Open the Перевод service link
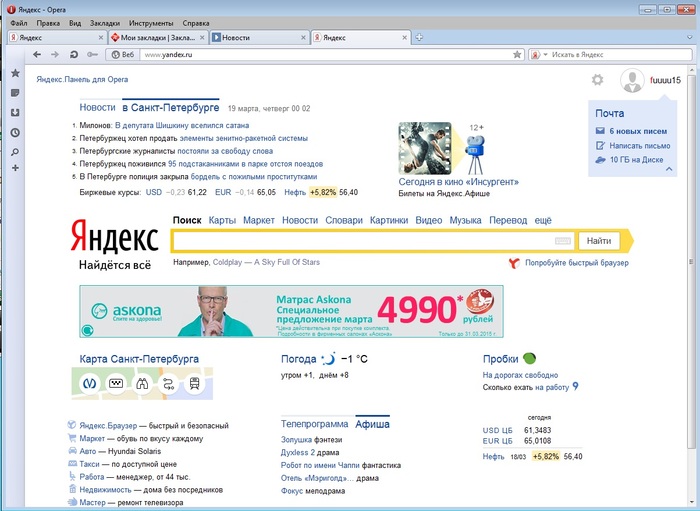Viewport: 700px width, 511px height. pos(508,220)
